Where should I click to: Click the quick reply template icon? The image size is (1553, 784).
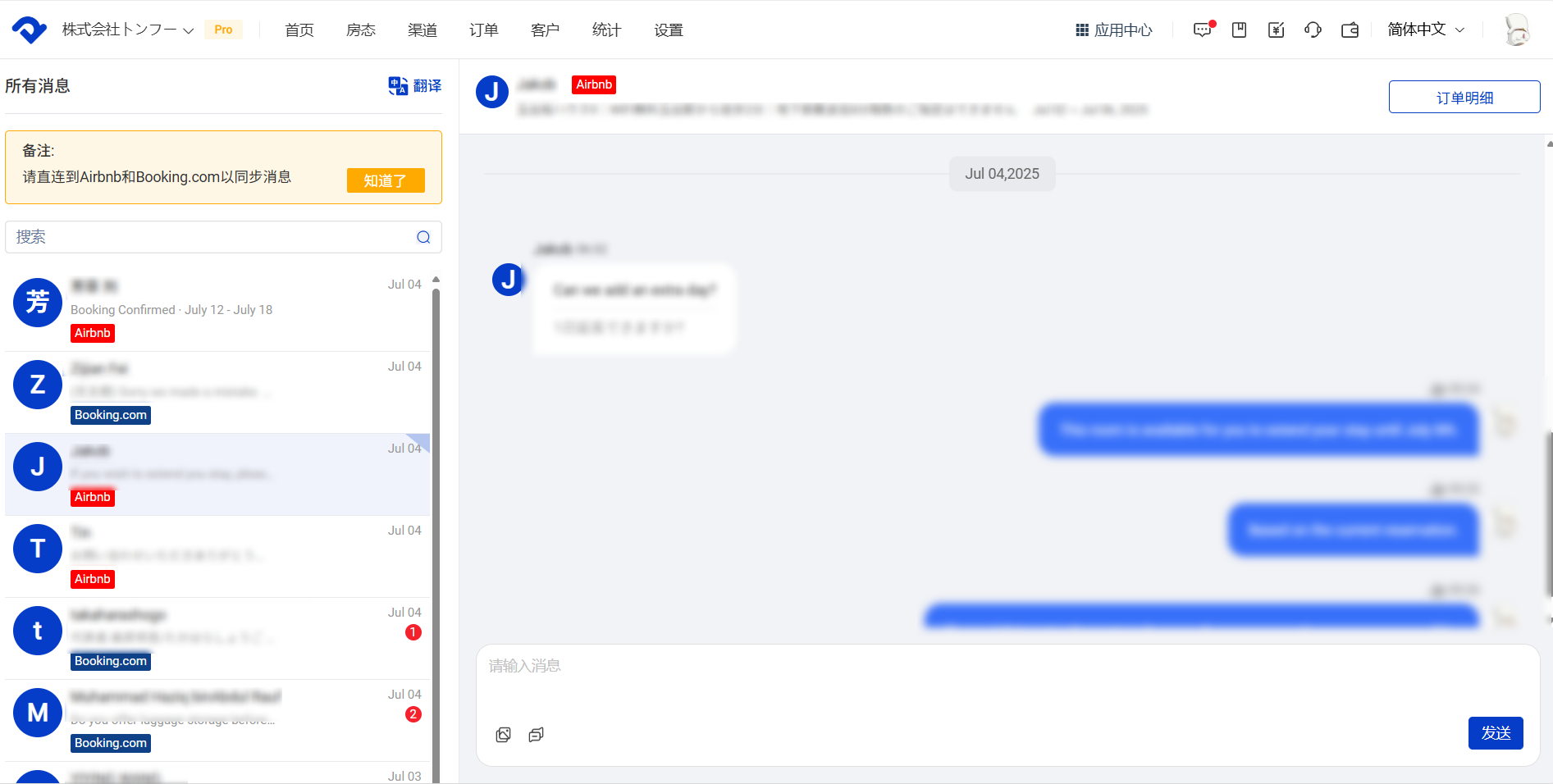click(x=537, y=735)
